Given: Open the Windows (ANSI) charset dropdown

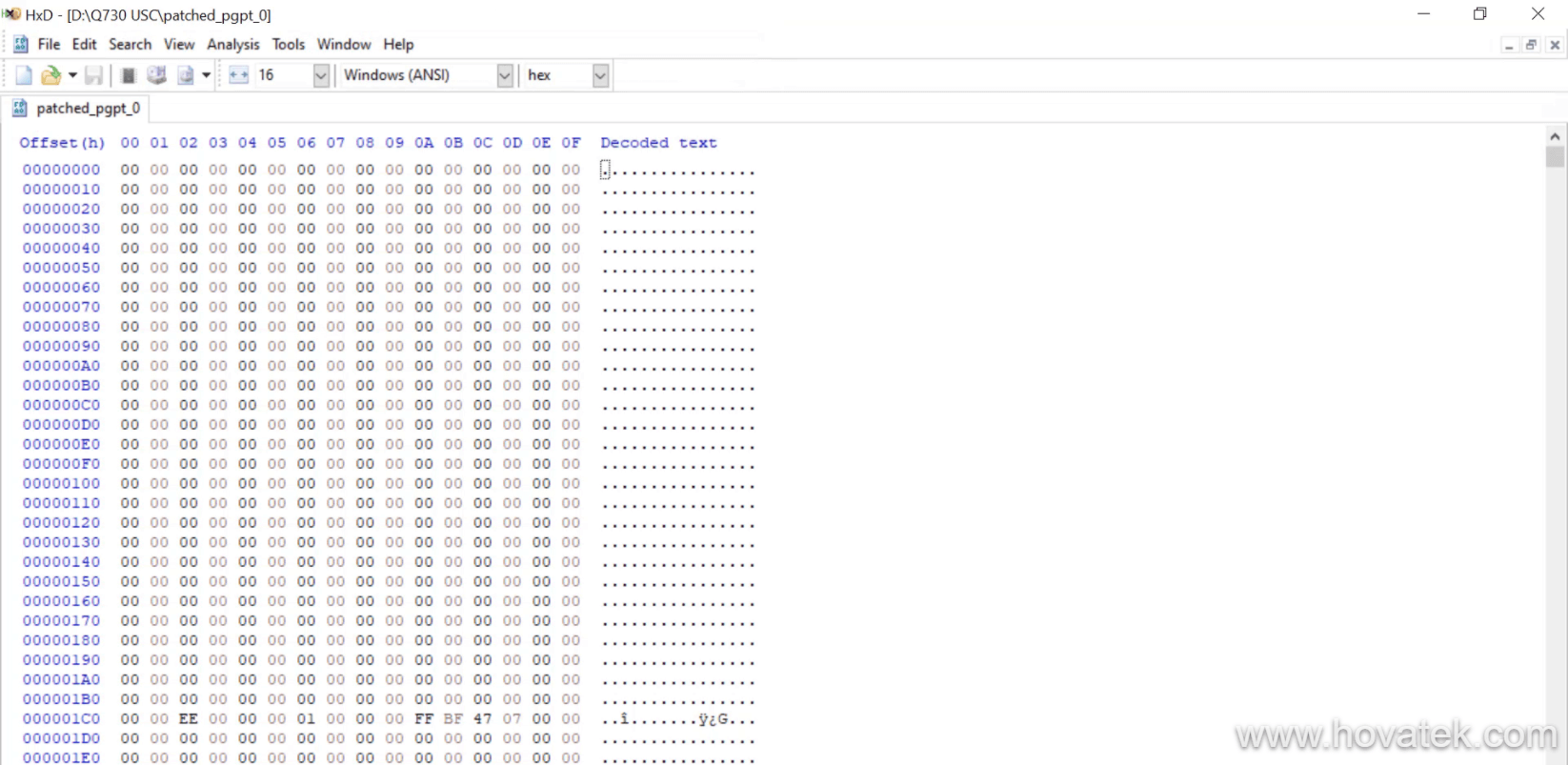Looking at the screenshot, I should (x=505, y=75).
